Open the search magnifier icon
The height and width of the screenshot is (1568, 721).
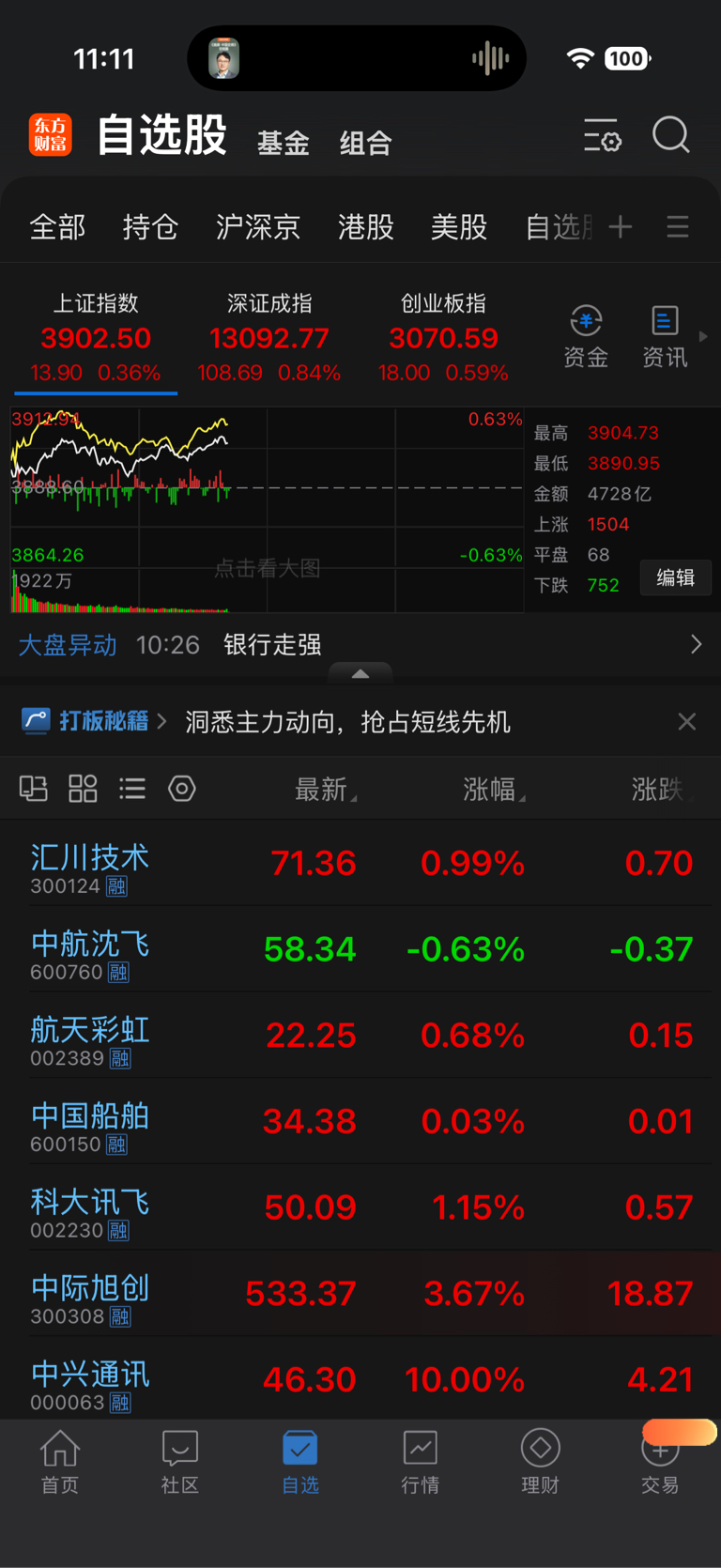click(670, 135)
